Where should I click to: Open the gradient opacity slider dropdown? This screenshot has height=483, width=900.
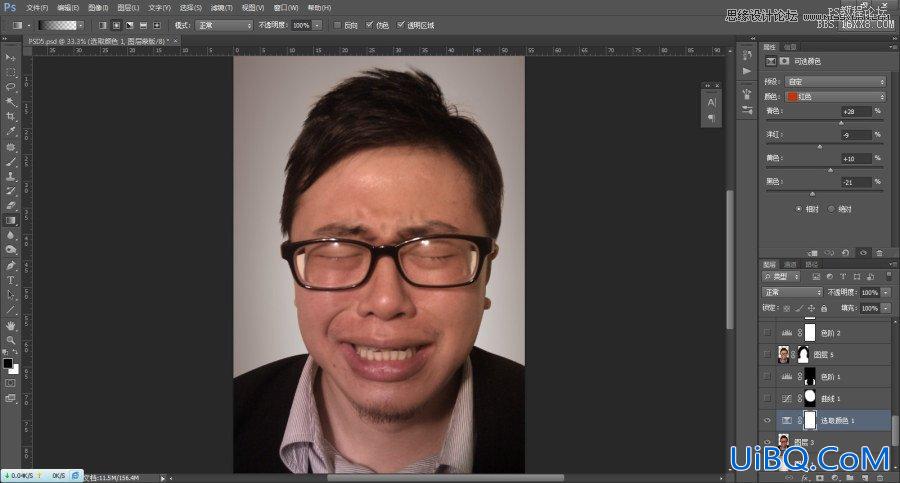coord(317,25)
